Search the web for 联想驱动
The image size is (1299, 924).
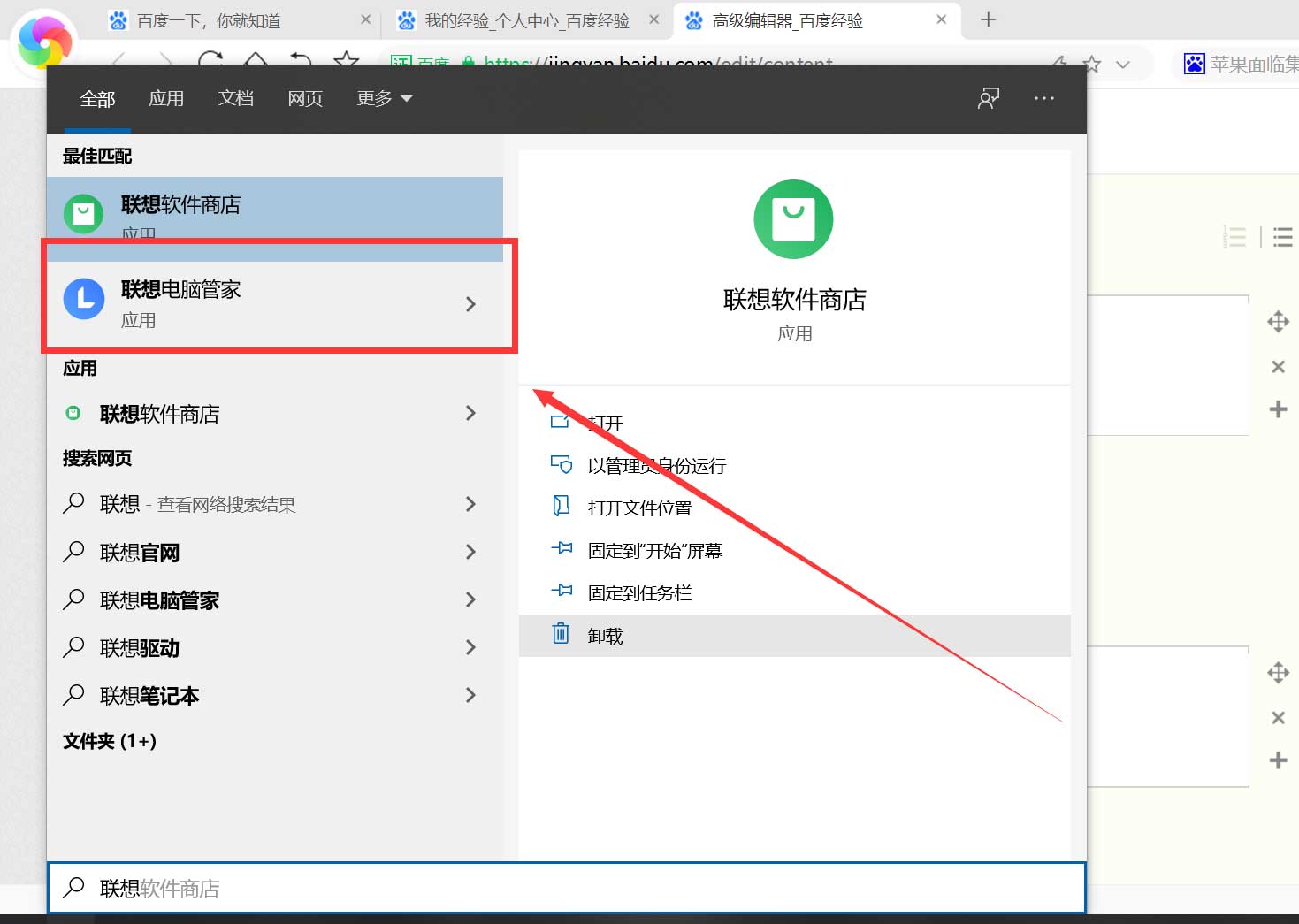(x=275, y=647)
